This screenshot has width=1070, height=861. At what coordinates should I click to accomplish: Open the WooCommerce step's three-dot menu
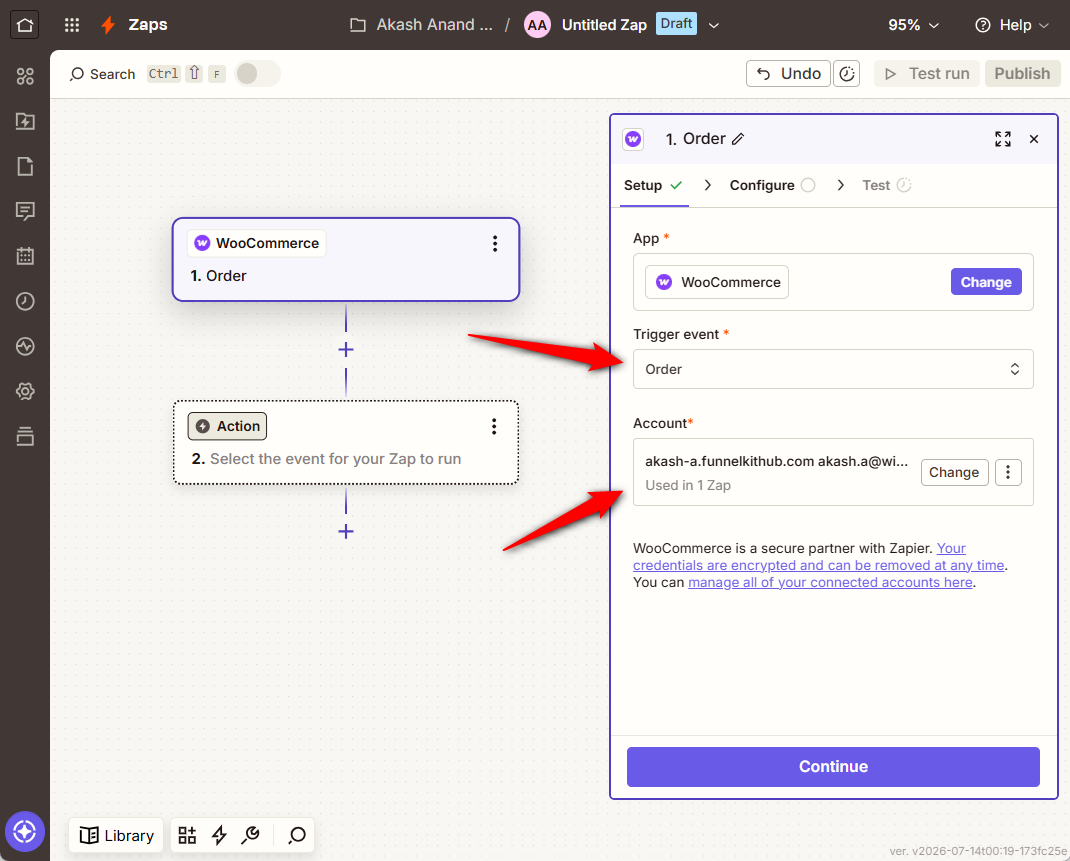495,244
